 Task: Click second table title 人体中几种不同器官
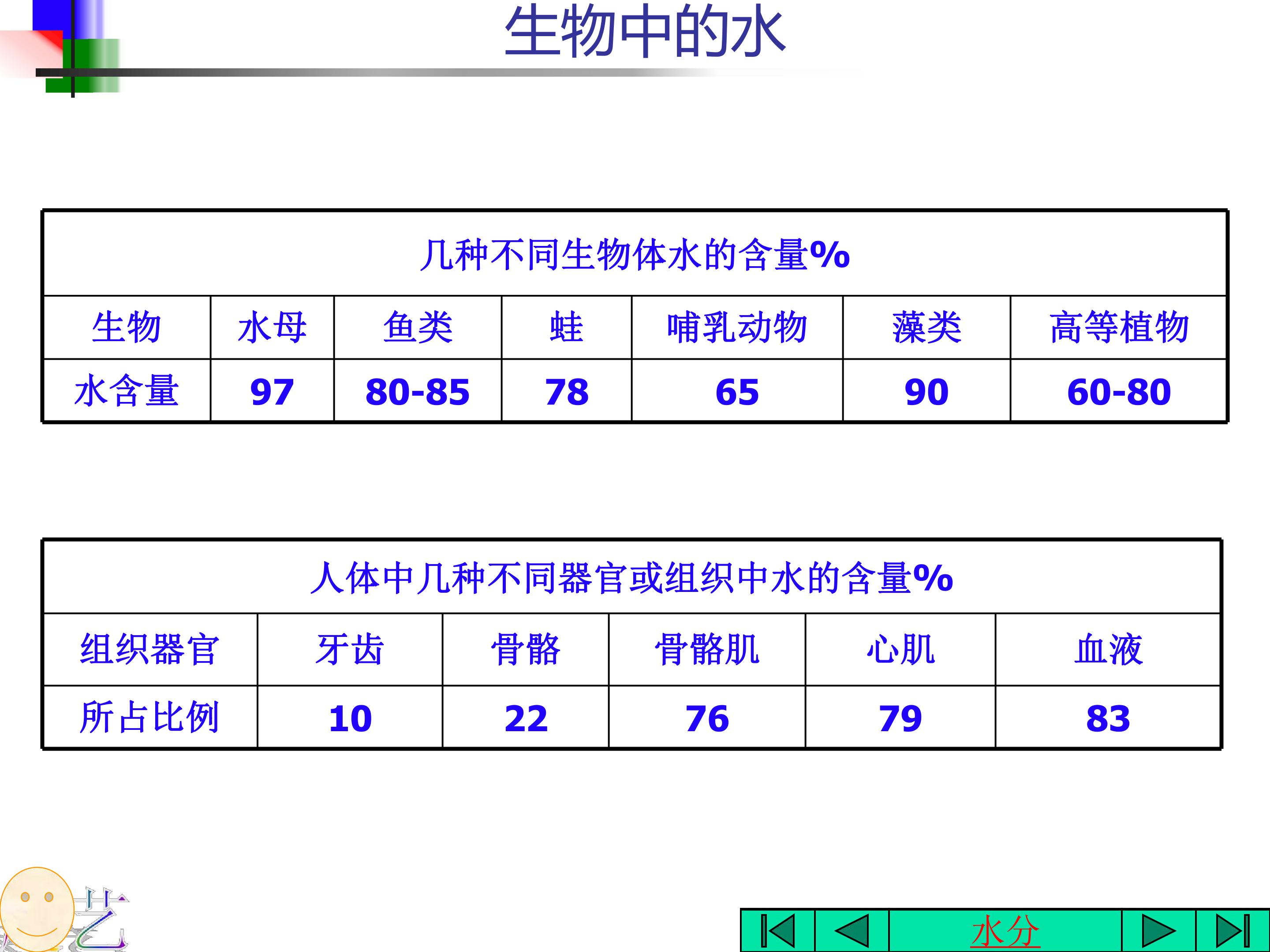pos(631,578)
